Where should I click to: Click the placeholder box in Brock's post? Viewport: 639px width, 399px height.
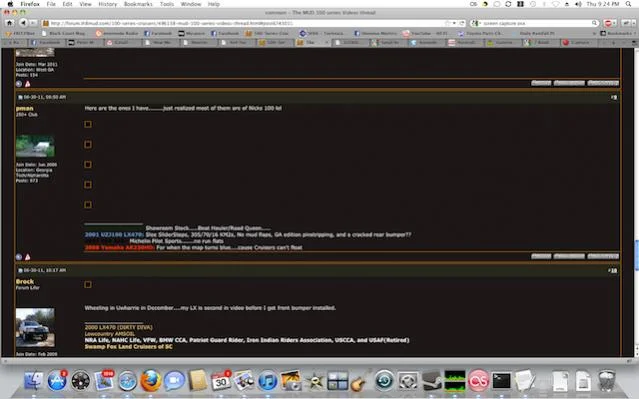tap(88, 284)
